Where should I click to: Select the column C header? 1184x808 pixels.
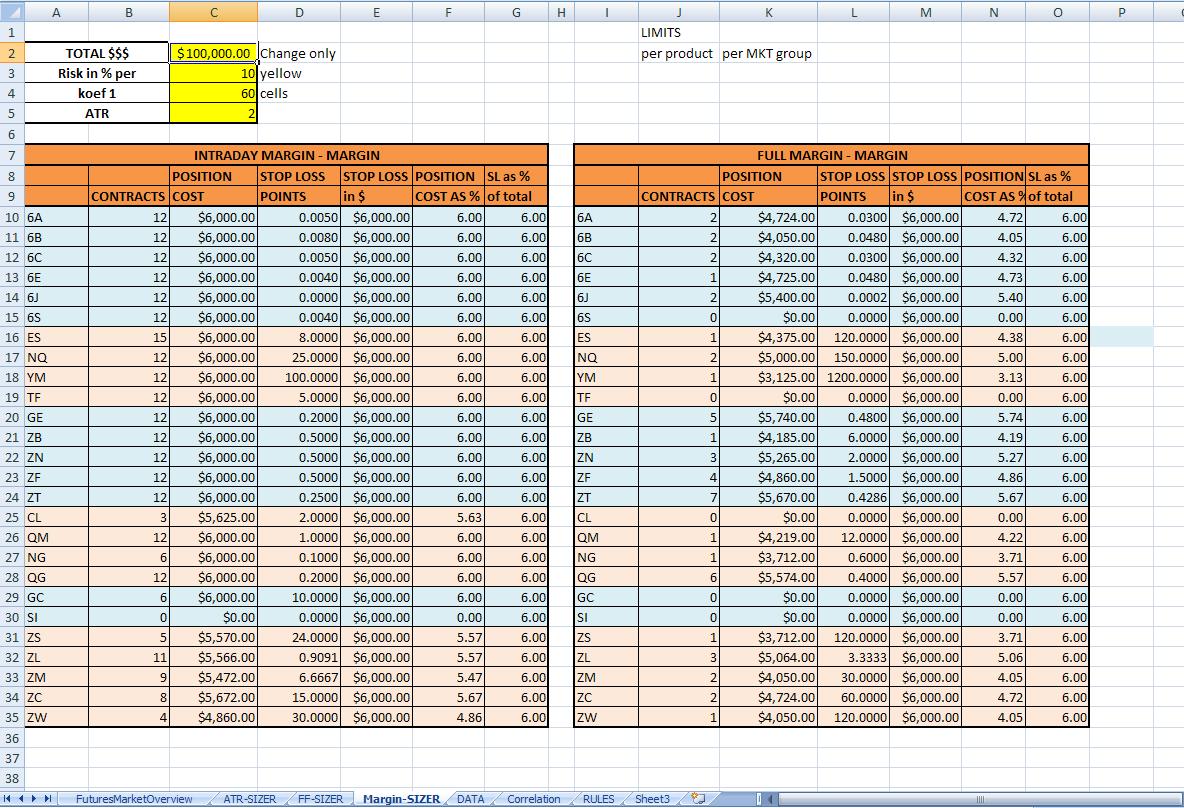(x=214, y=12)
